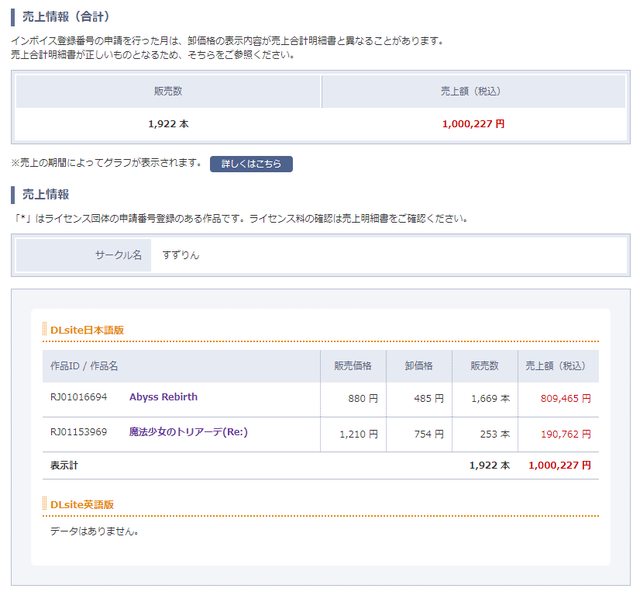640x592 pixels.
Task: Click the DLsite英語版 section heading
Action: pos(82,505)
